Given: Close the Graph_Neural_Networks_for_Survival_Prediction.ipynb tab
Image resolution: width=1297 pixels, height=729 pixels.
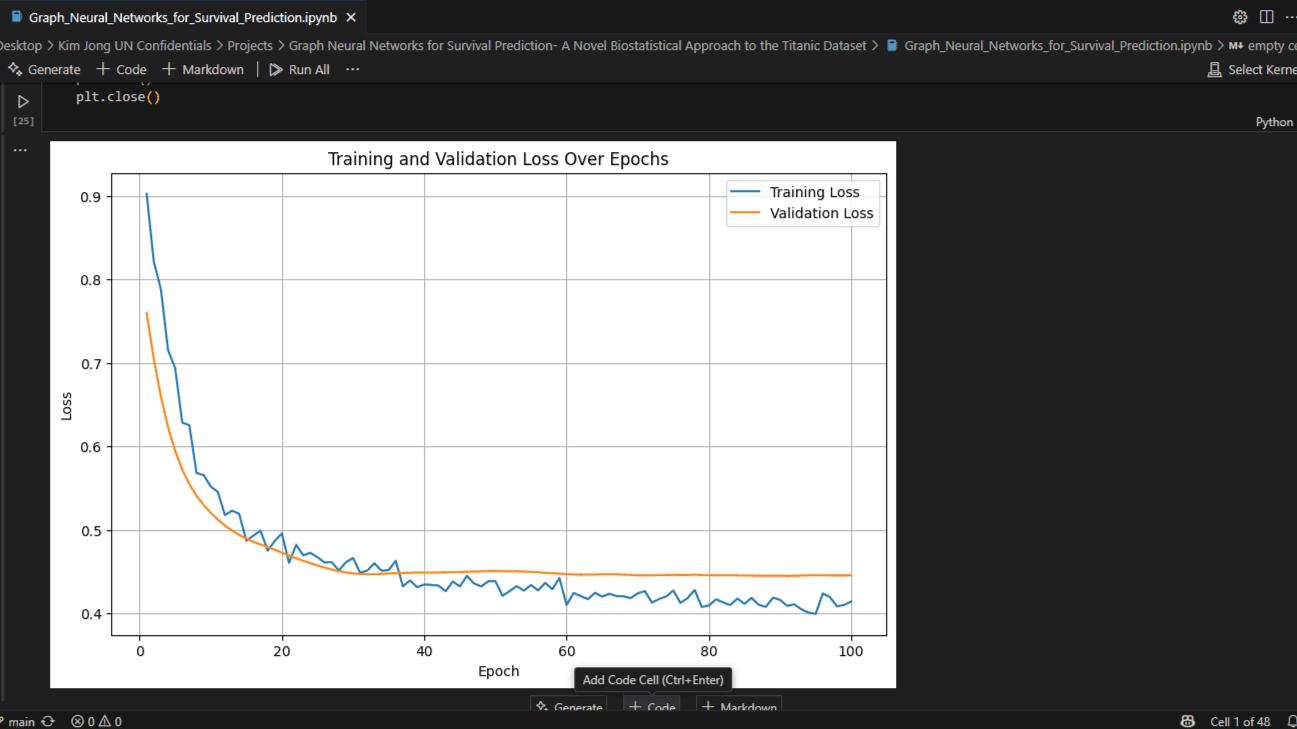Looking at the screenshot, I should click(x=351, y=17).
